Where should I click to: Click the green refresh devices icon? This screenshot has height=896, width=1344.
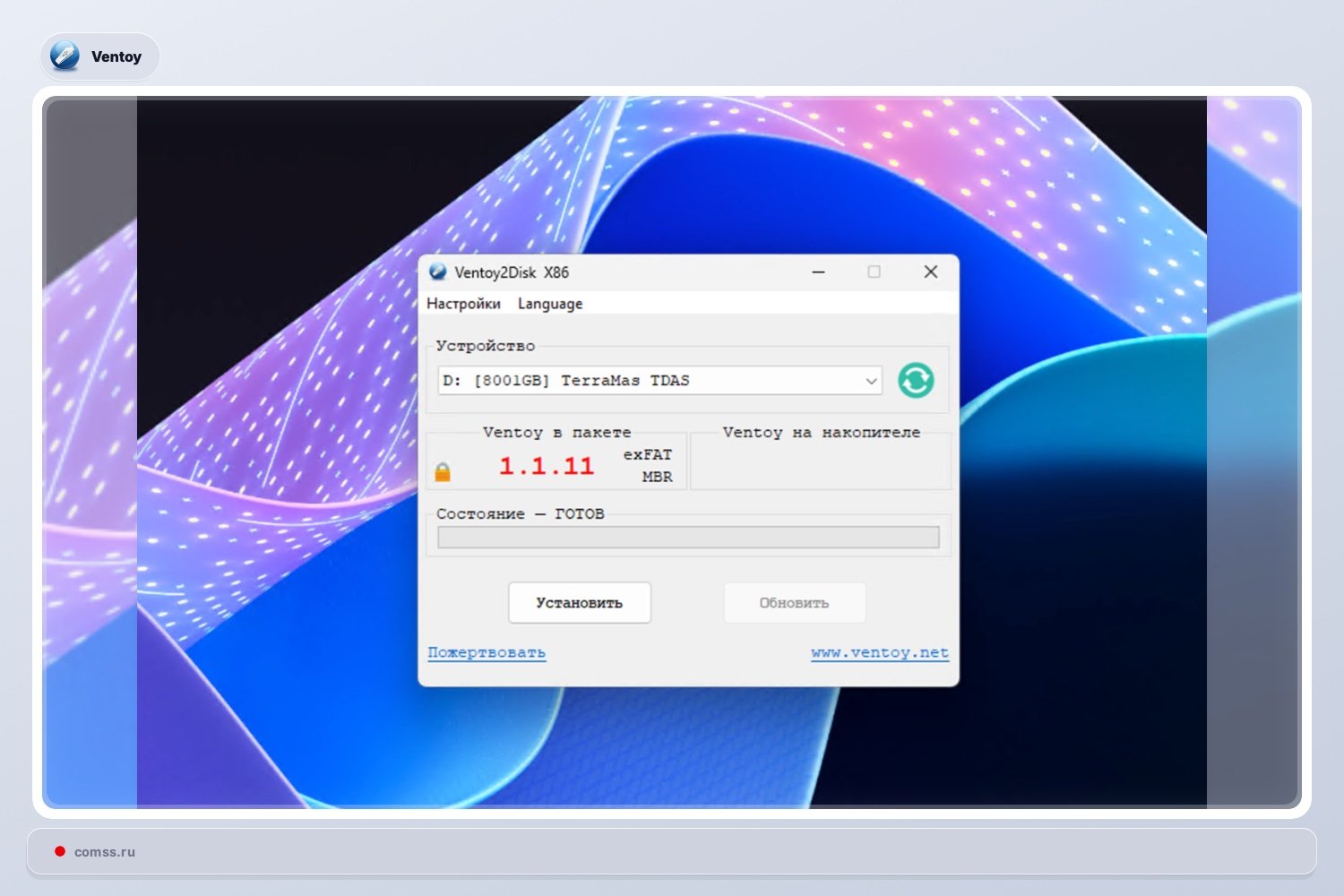point(915,381)
